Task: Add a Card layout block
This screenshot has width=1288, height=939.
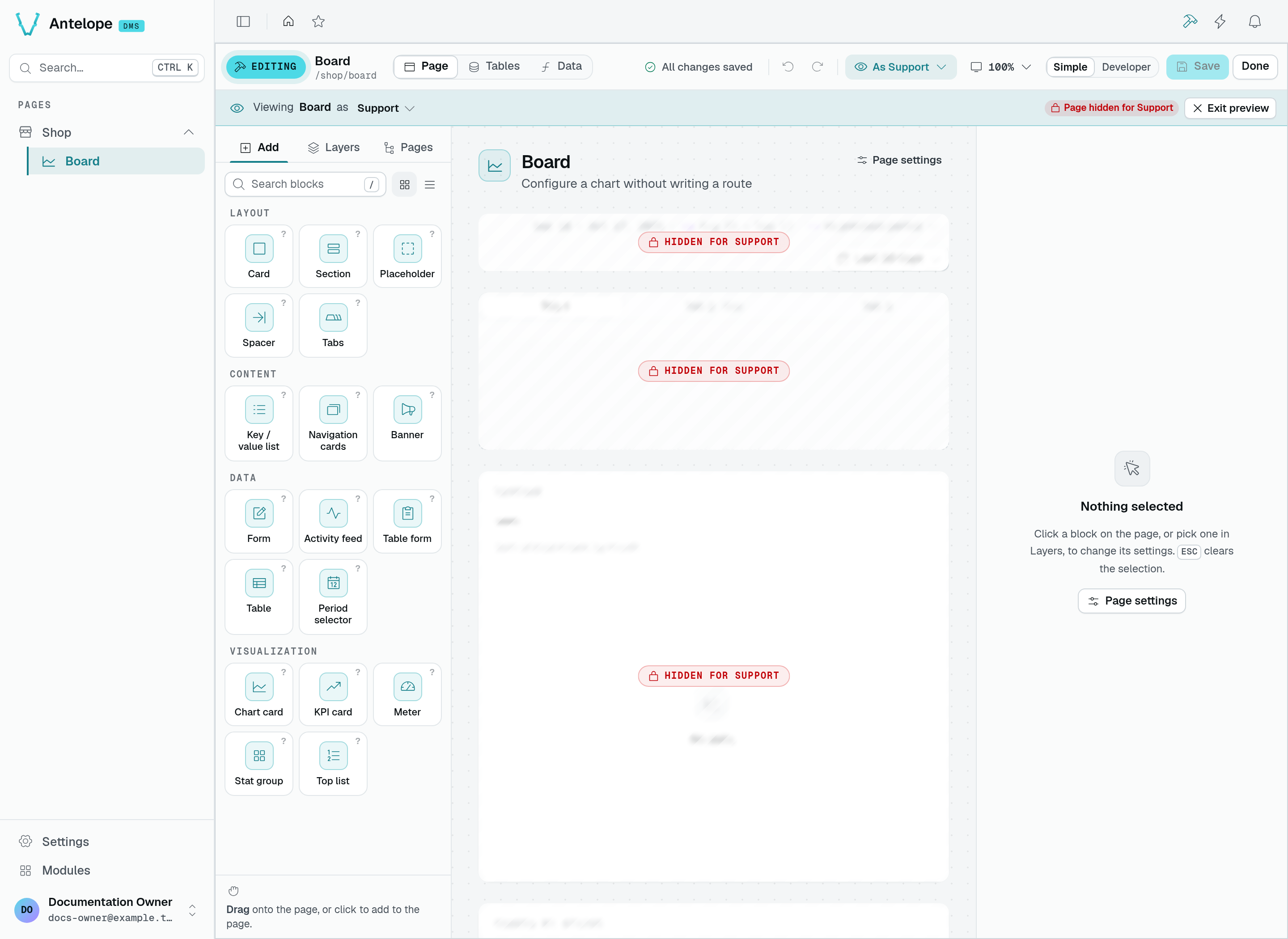Action: pos(258,256)
